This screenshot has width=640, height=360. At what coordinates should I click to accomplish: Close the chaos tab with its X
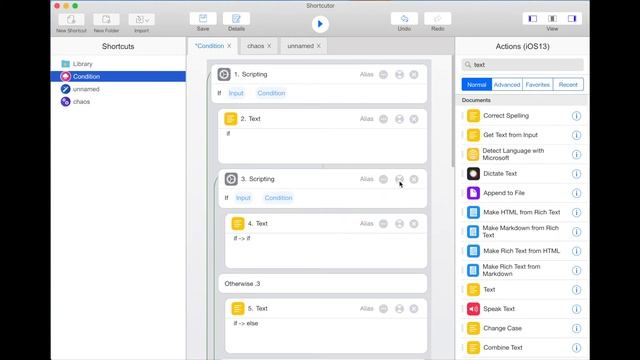click(269, 46)
